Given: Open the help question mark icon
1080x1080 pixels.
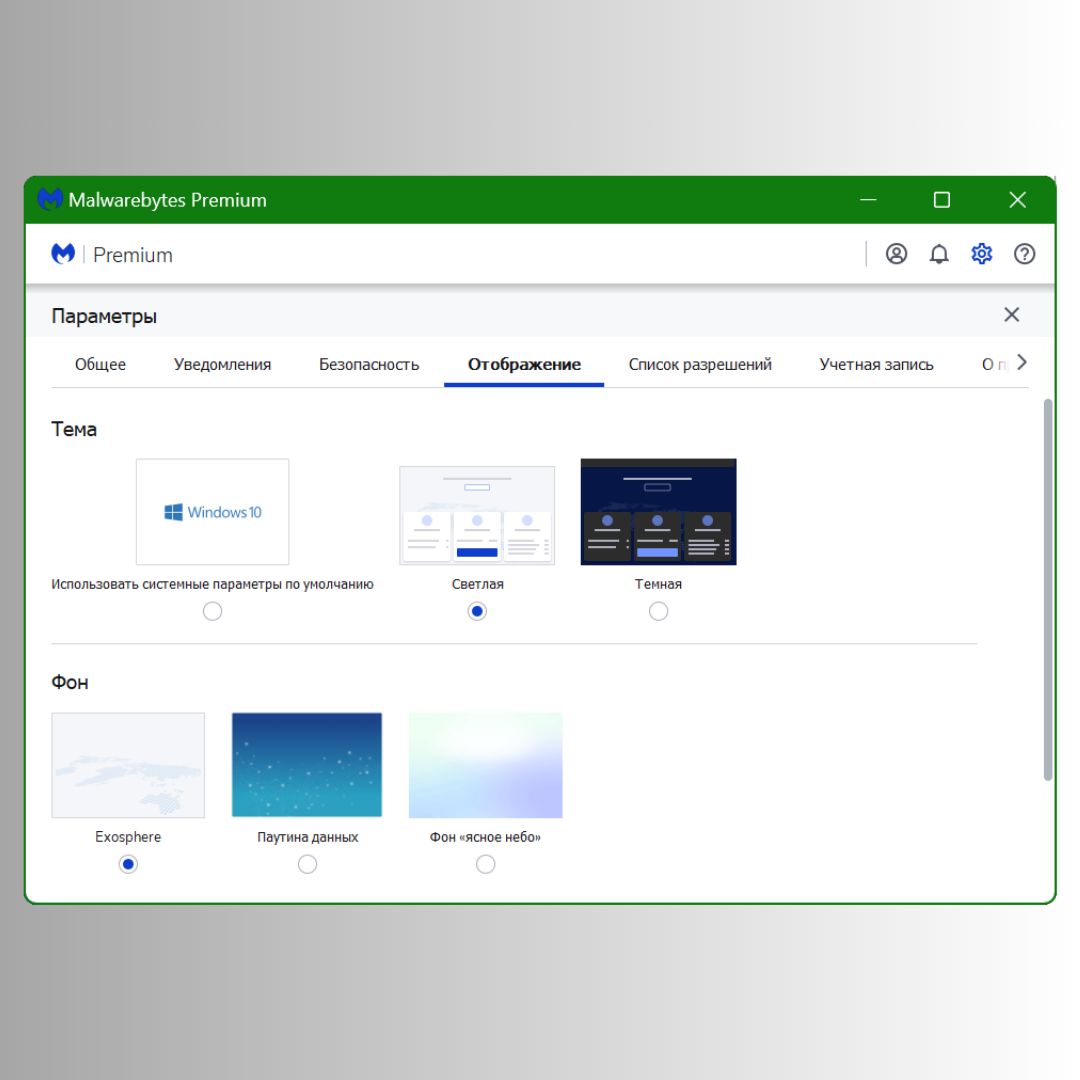Looking at the screenshot, I should coord(1024,254).
